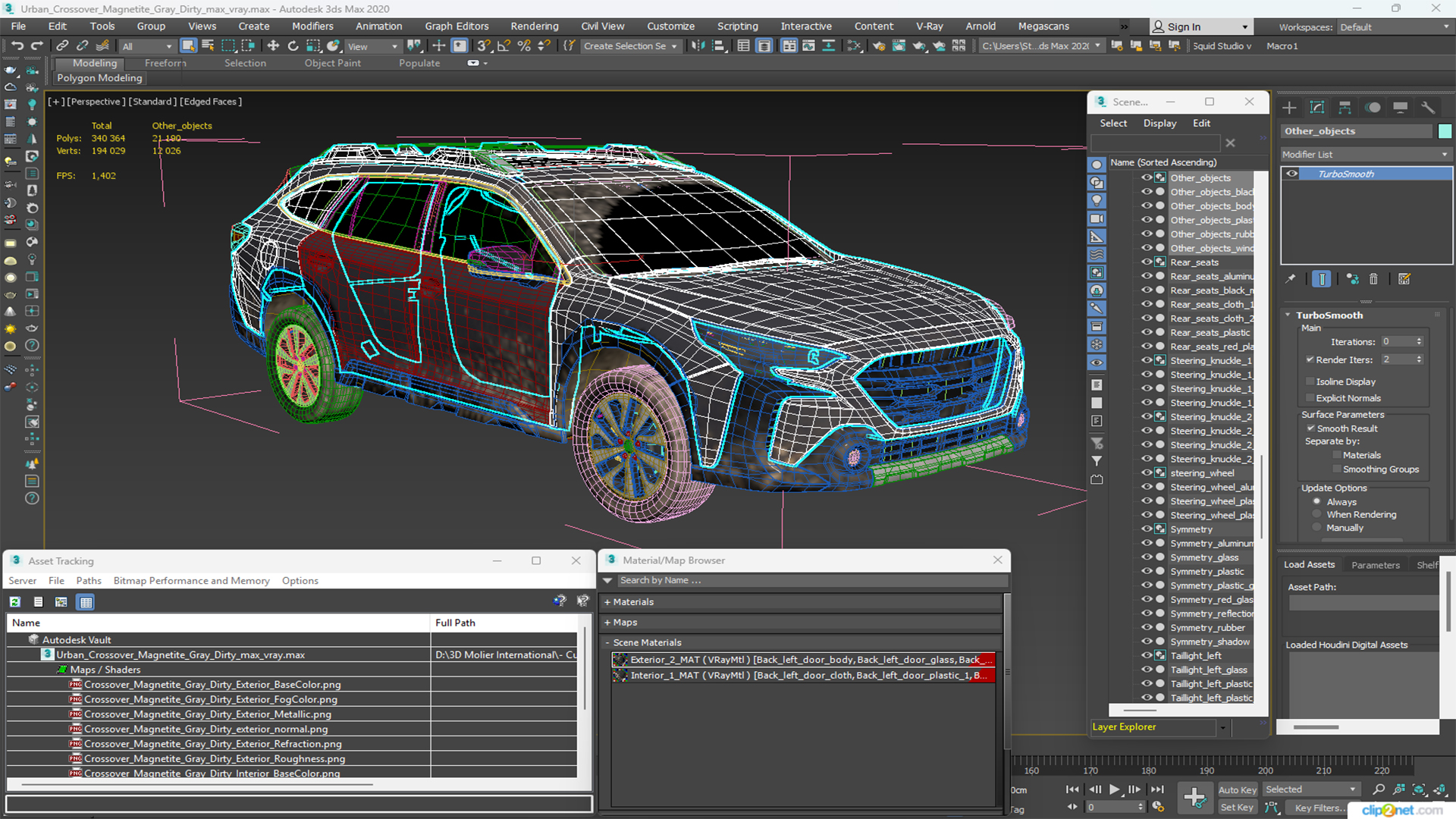Switch to the Object Paint ribbon tab
Viewport: 1456px width, 819px height.
(x=332, y=63)
